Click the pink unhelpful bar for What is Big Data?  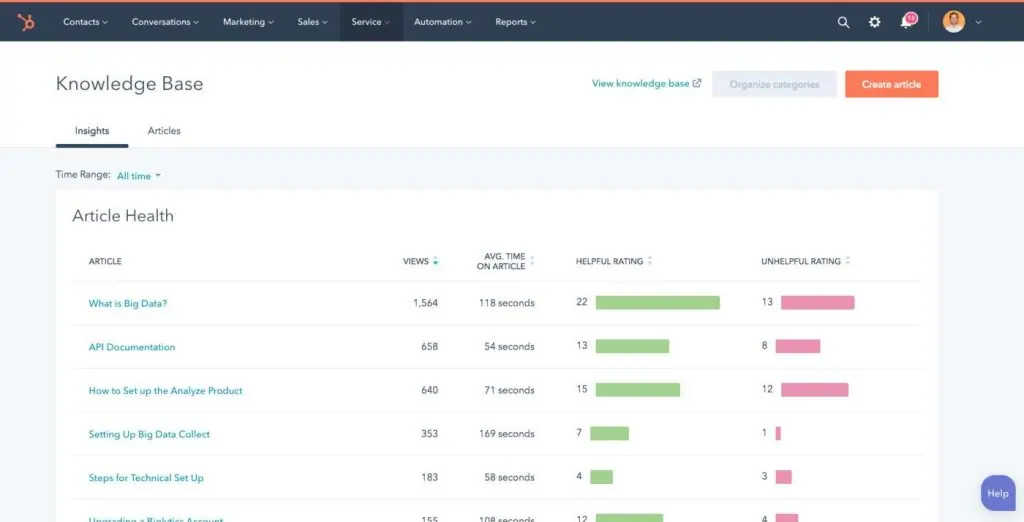click(818, 302)
